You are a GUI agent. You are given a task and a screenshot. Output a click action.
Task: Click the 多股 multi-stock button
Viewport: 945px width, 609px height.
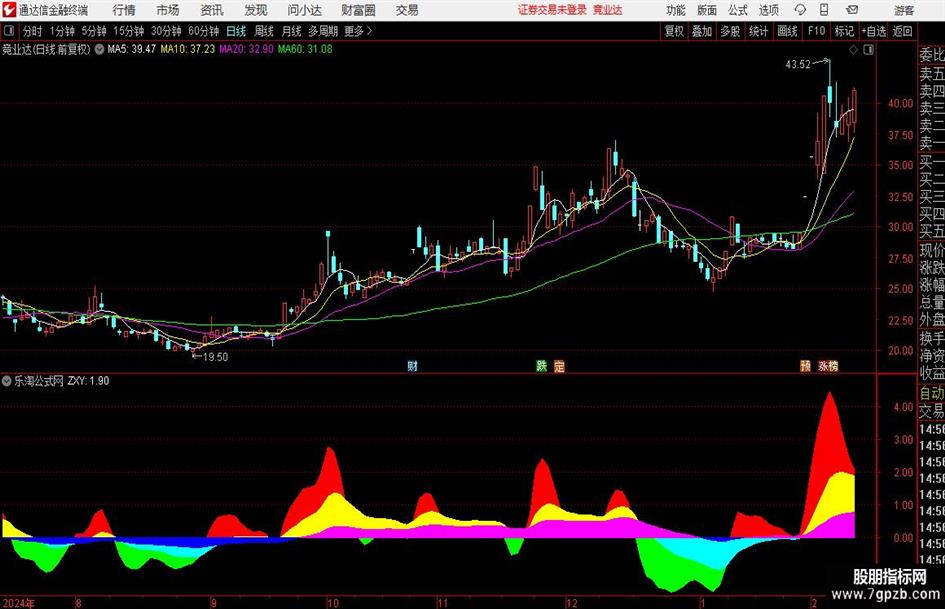point(730,31)
